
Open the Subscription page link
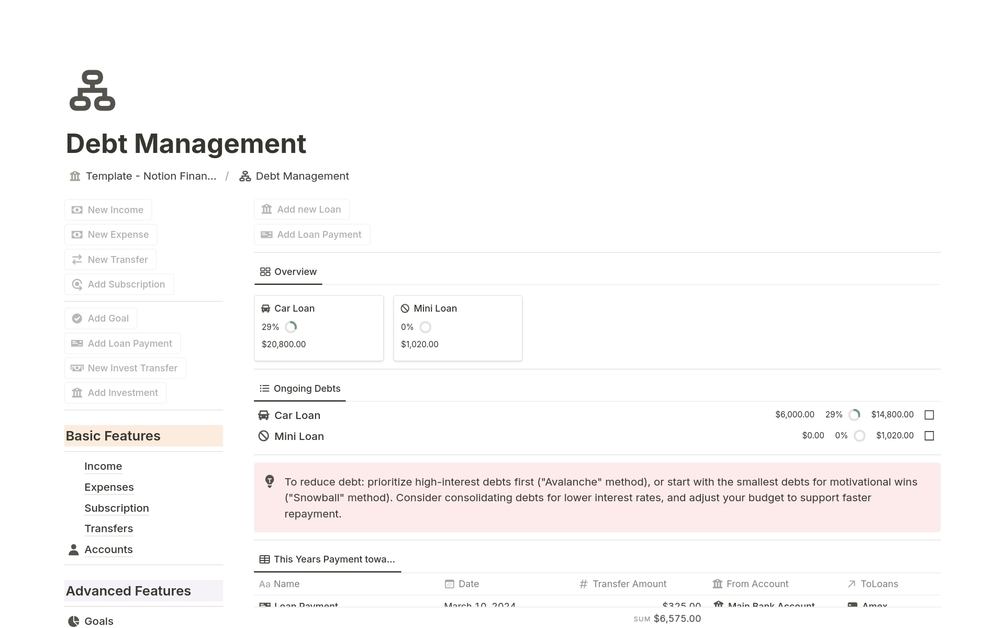(117, 508)
